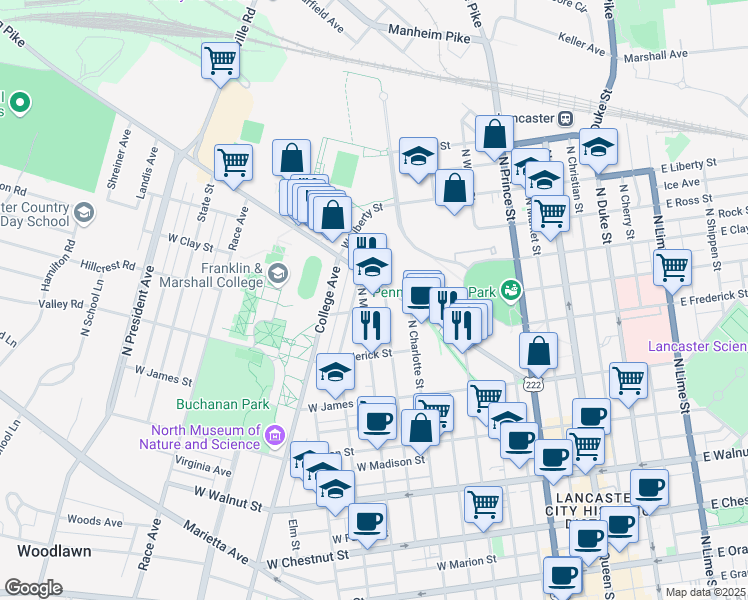The image size is (748, 600).
Task: Open shopping cart marker between N Duke St and N Lime St
Action: coord(629,381)
